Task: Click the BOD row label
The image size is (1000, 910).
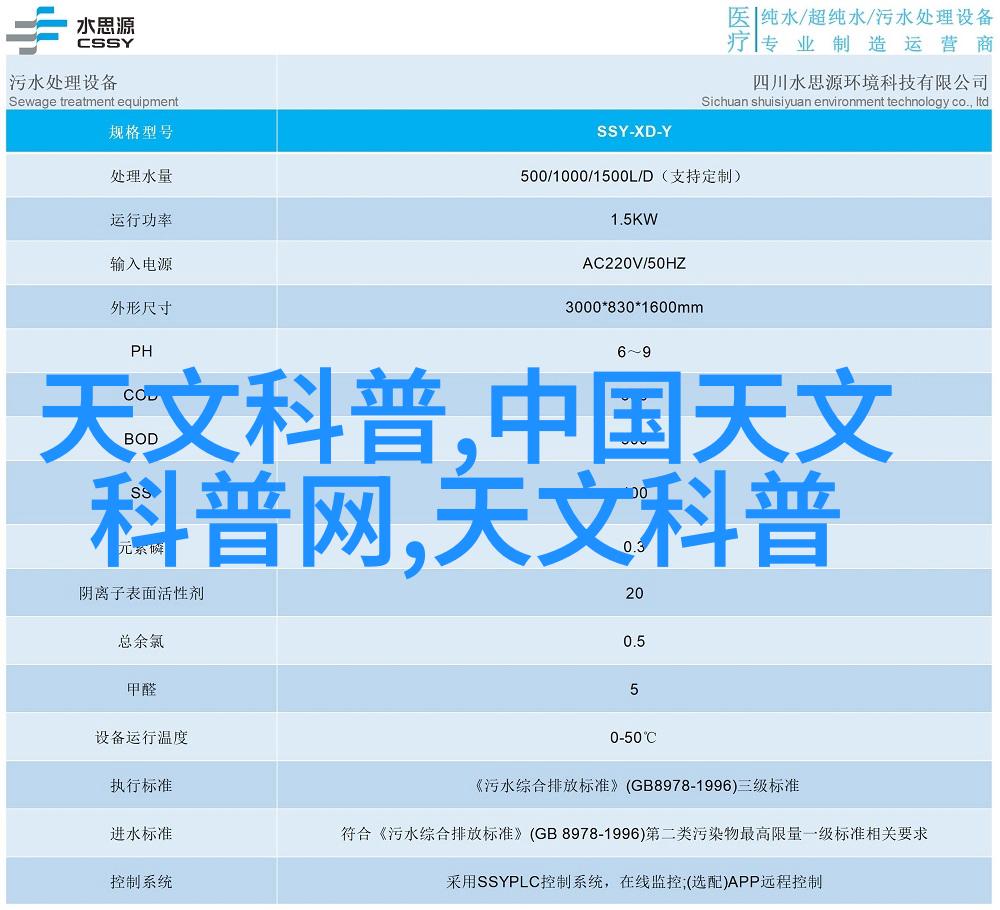Action: coord(141,439)
